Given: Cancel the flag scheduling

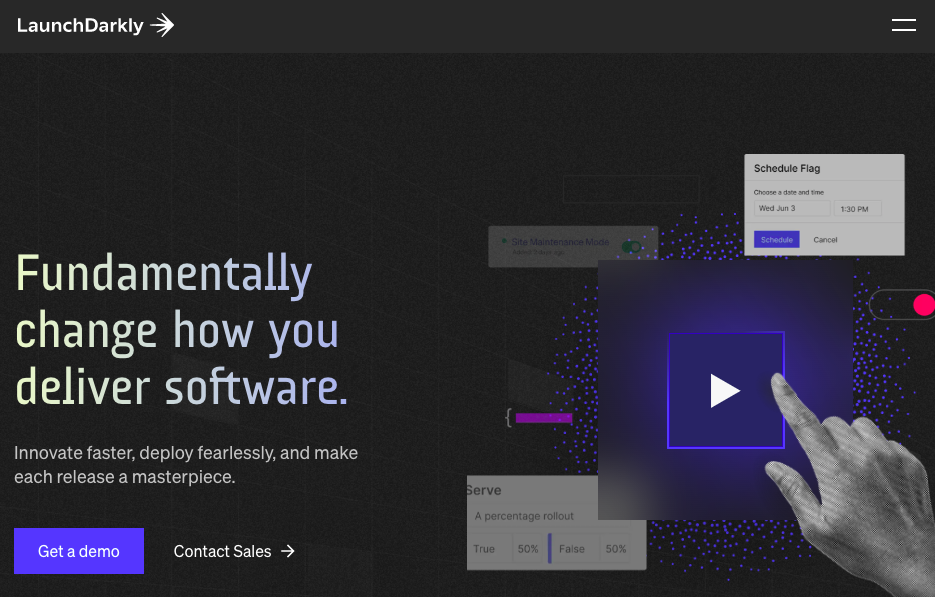Looking at the screenshot, I should point(825,239).
